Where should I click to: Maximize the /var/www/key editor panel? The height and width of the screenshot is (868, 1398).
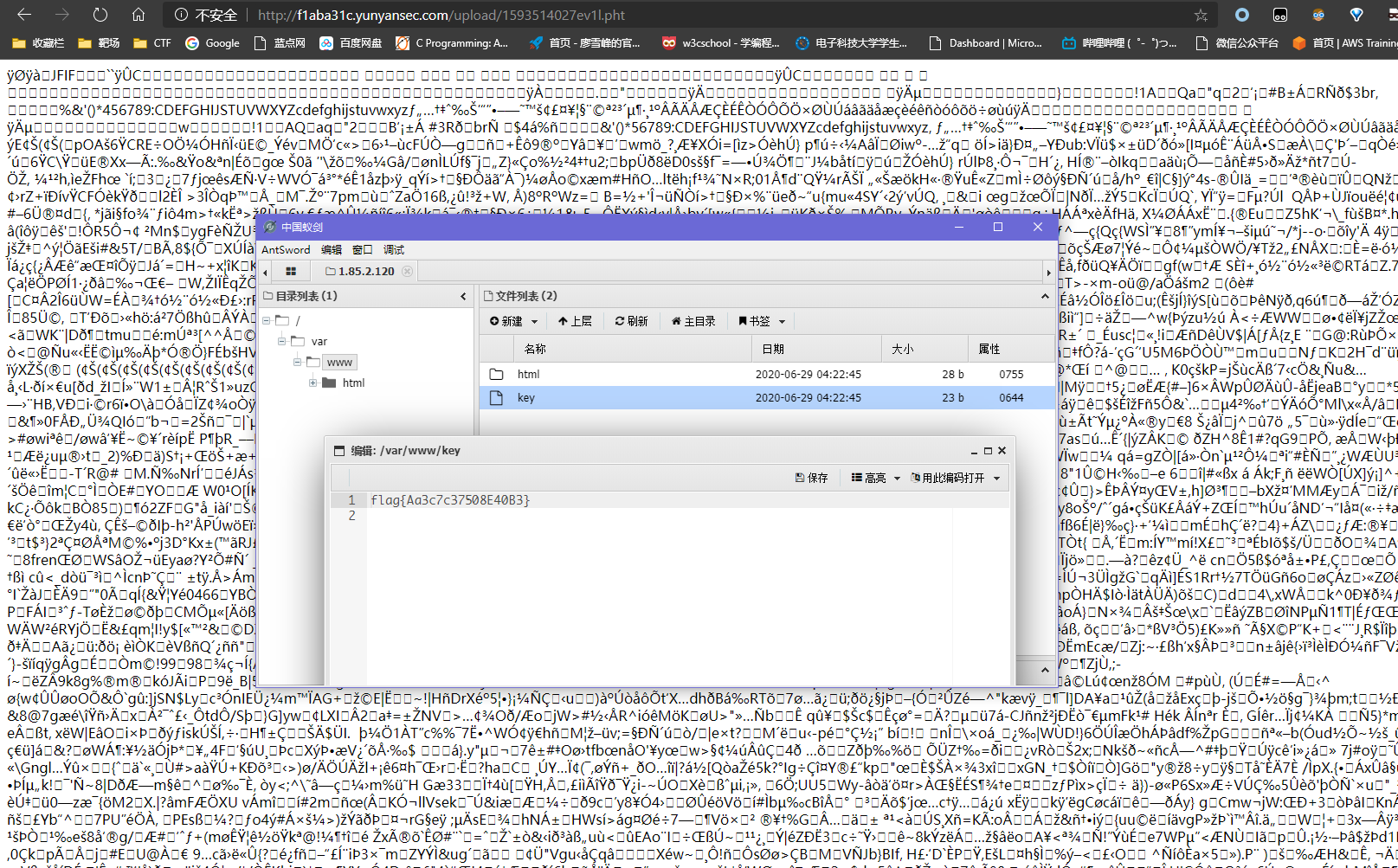point(988,450)
